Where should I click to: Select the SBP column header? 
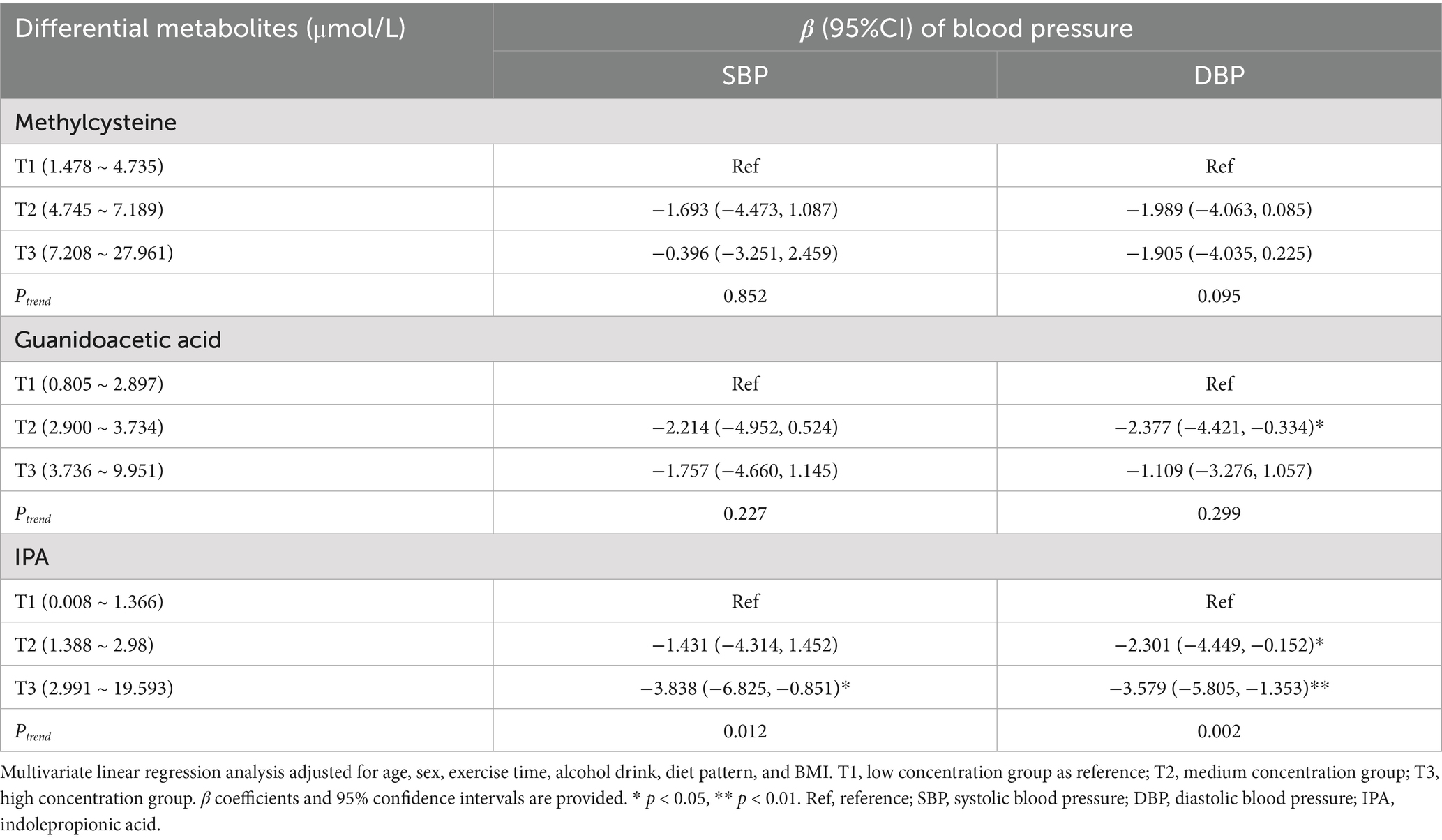click(744, 75)
